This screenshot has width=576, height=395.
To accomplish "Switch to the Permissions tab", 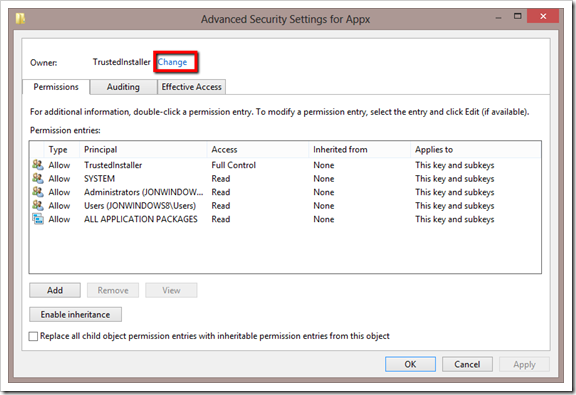I will point(56,87).
